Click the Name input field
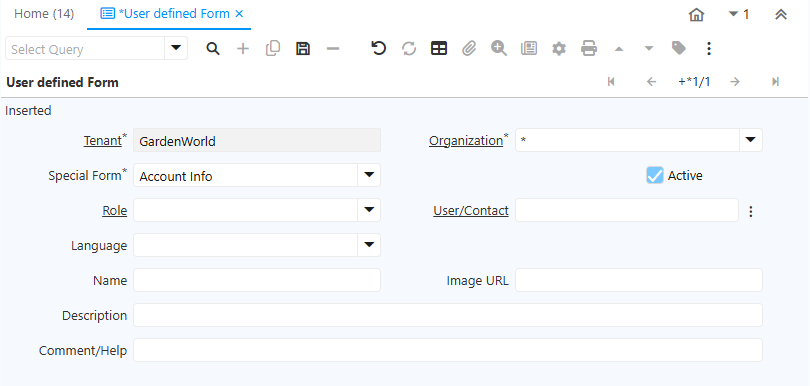 coord(257,280)
